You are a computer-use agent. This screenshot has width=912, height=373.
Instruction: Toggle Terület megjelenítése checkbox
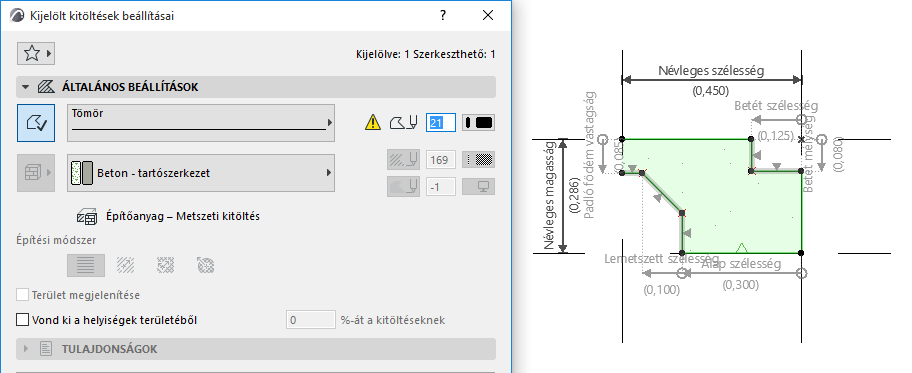23,295
